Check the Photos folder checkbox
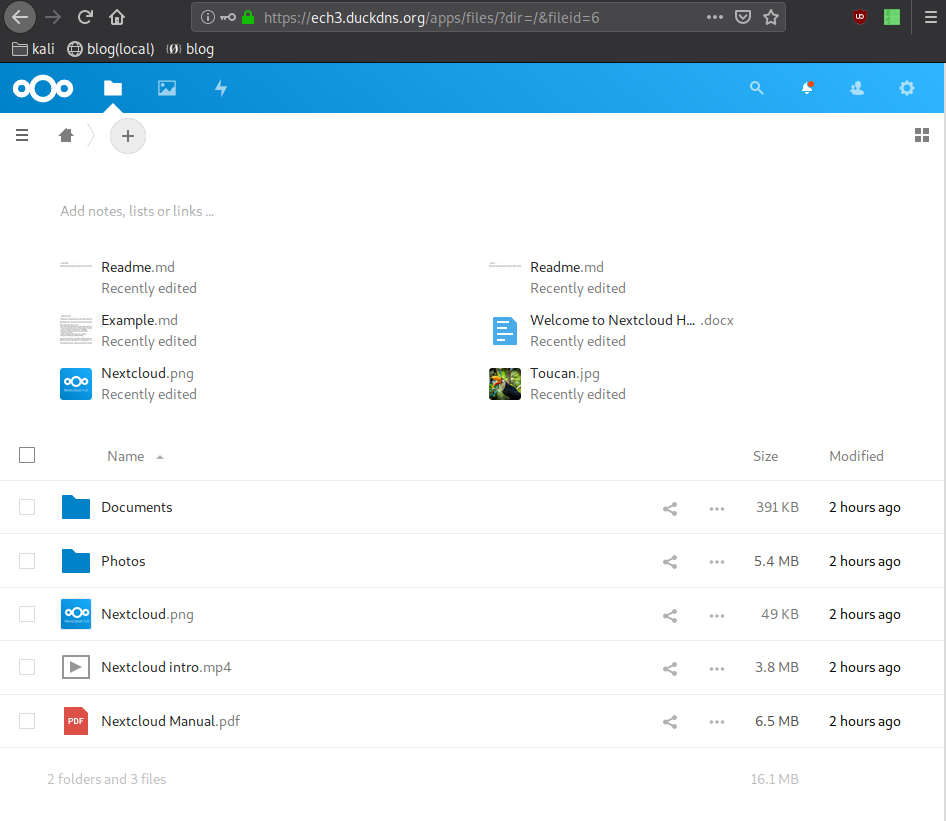Viewport: 946px width, 821px height. pos(27,560)
